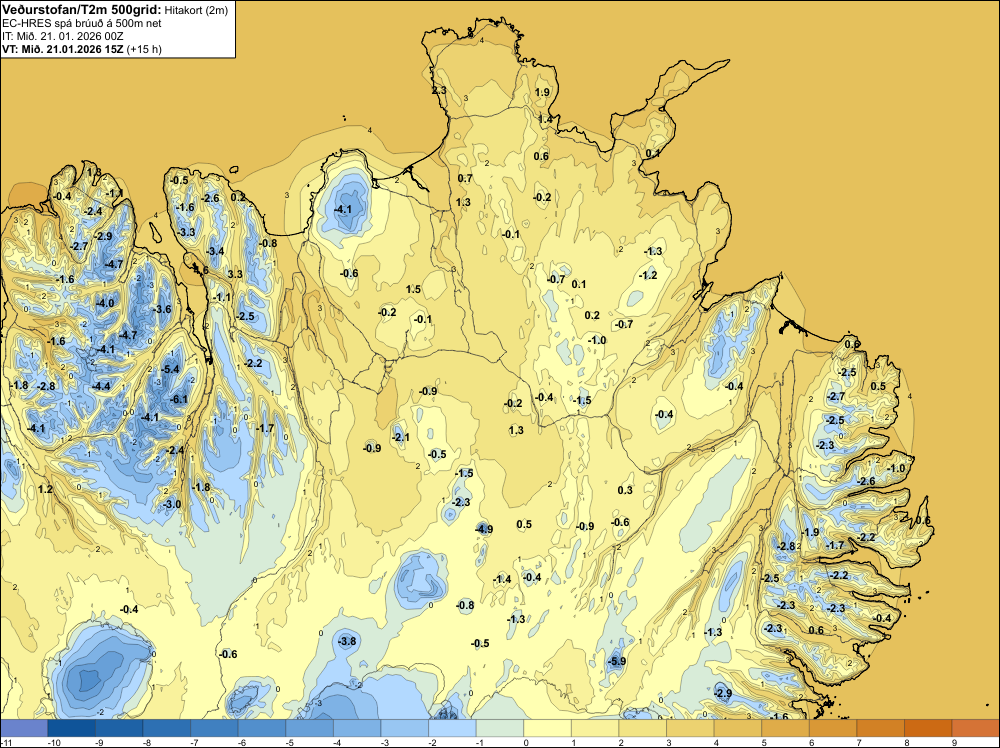This screenshot has height=748, width=1000.
Task: Click the '-3.8' temperature value
Action: coord(347,641)
